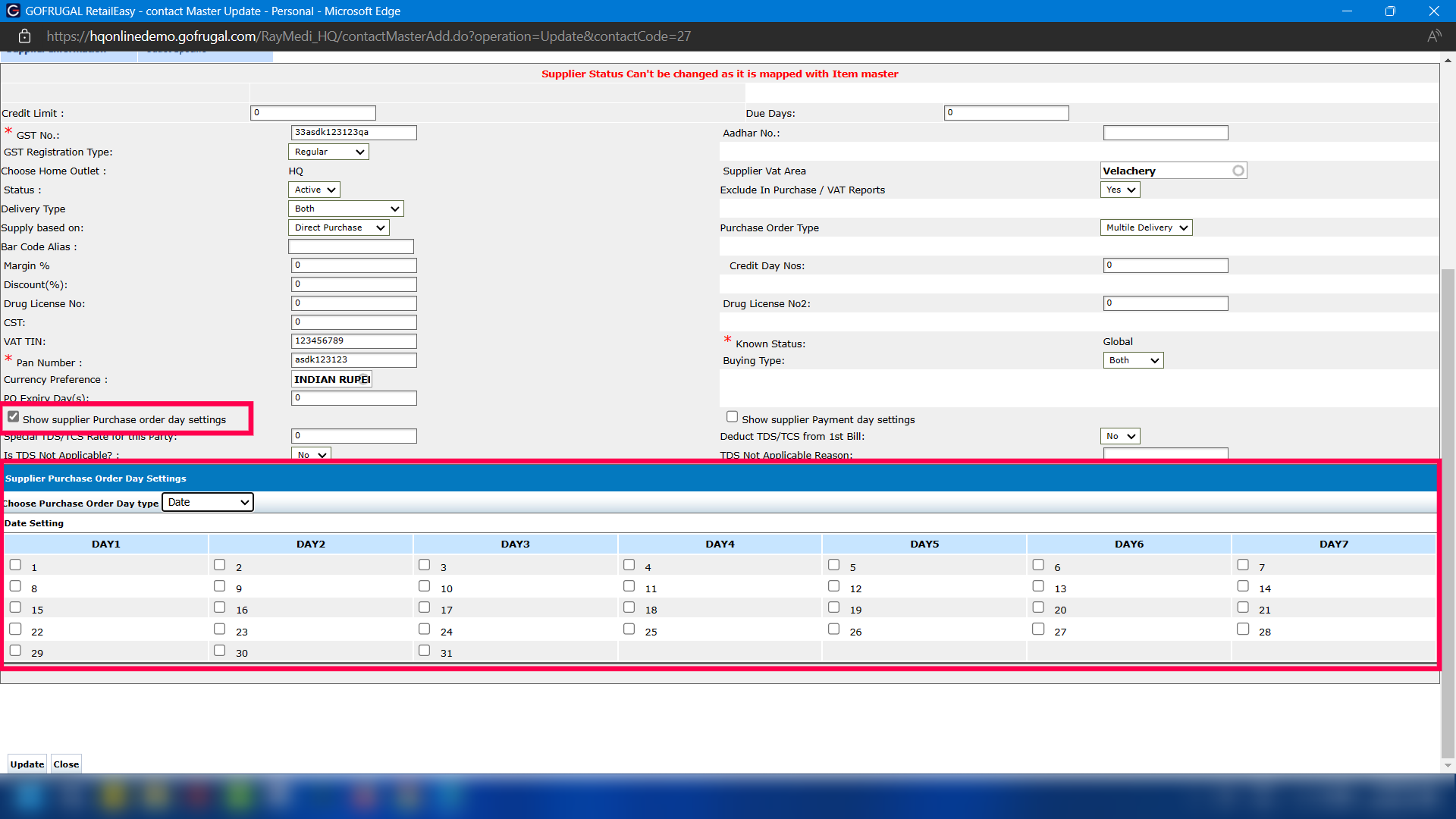Enable Show supplier Payment day settings checkbox
Image resolution: width=1456 pixels, height=819 pixels.
click(x=732, y=417)
